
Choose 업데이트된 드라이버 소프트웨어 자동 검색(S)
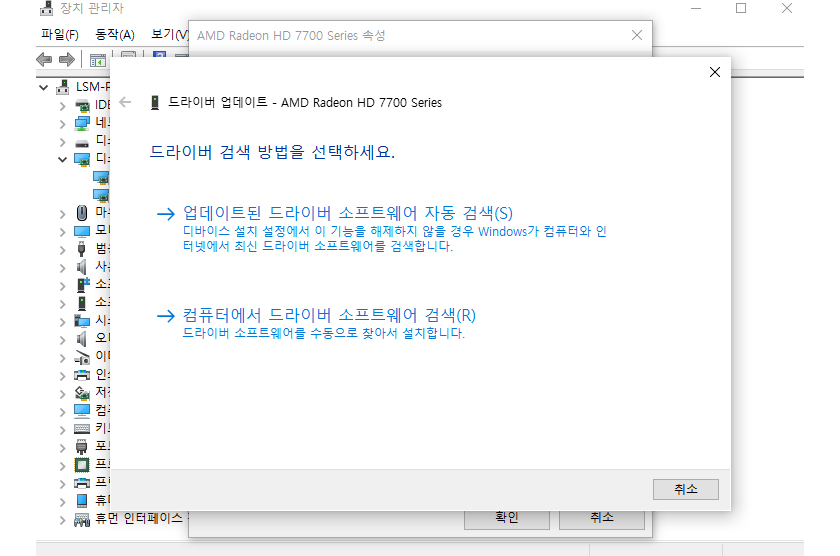click(x=348, y=213)
